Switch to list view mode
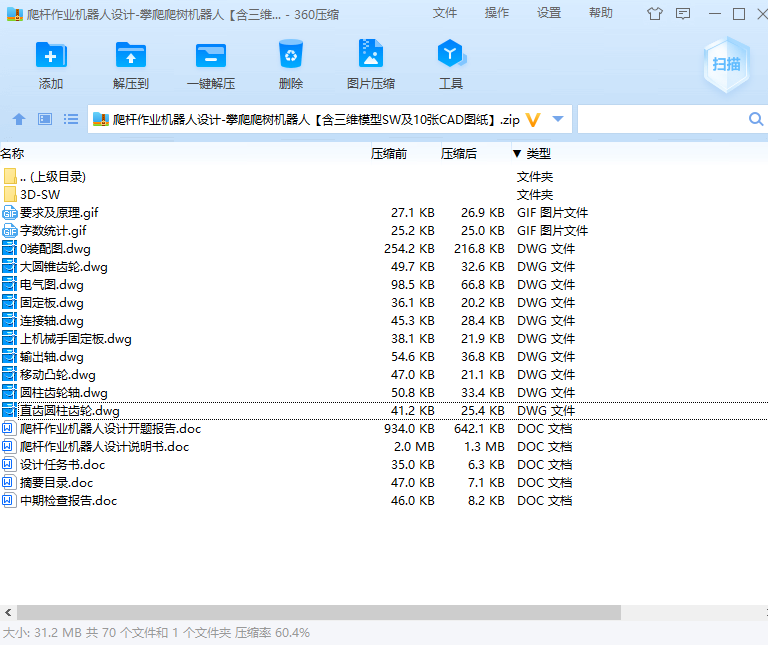The width and height of the screenshot is (768, 645). tap(71, 119)
